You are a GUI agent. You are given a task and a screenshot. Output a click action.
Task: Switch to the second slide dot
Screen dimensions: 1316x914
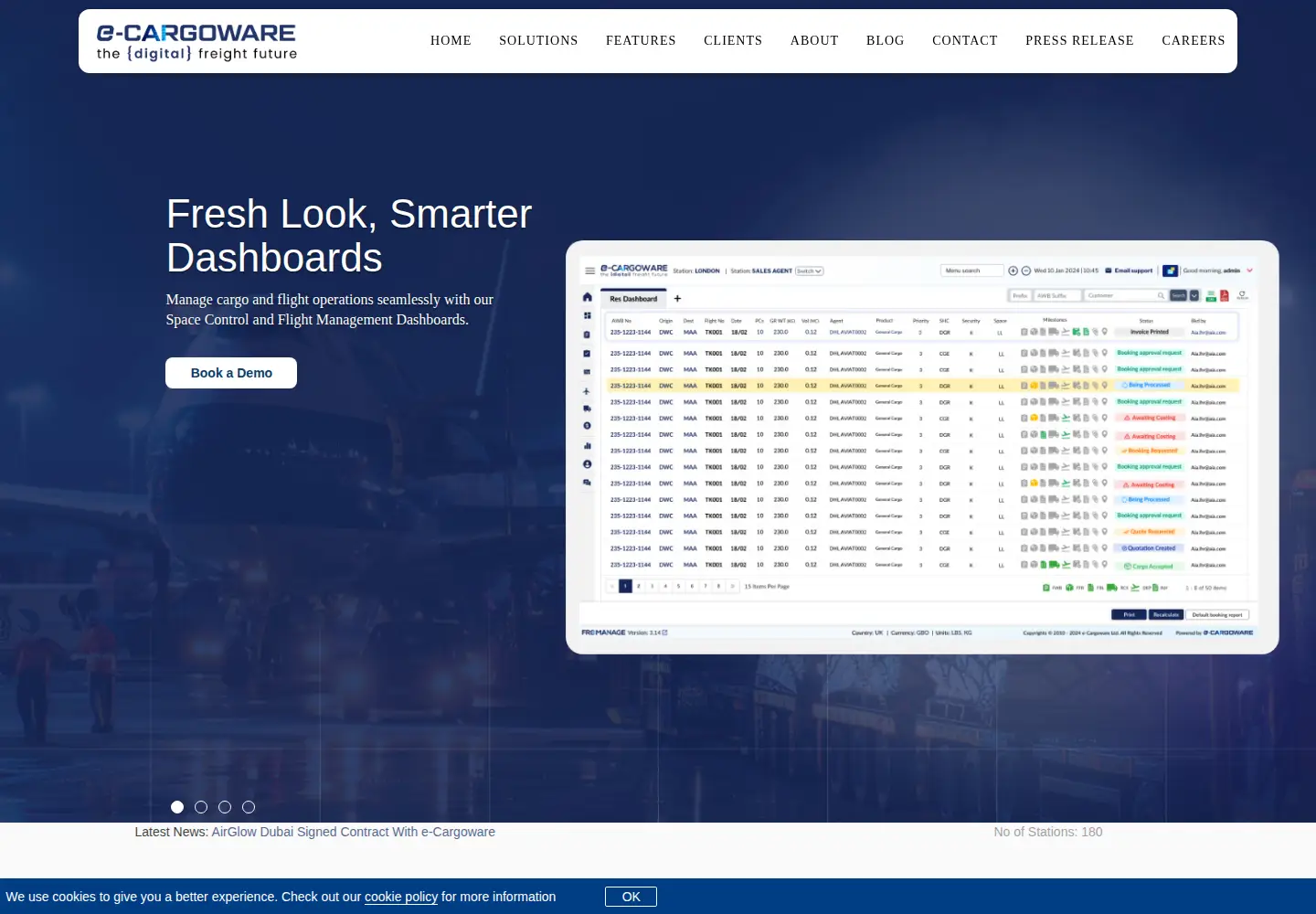tap(201, 807)
